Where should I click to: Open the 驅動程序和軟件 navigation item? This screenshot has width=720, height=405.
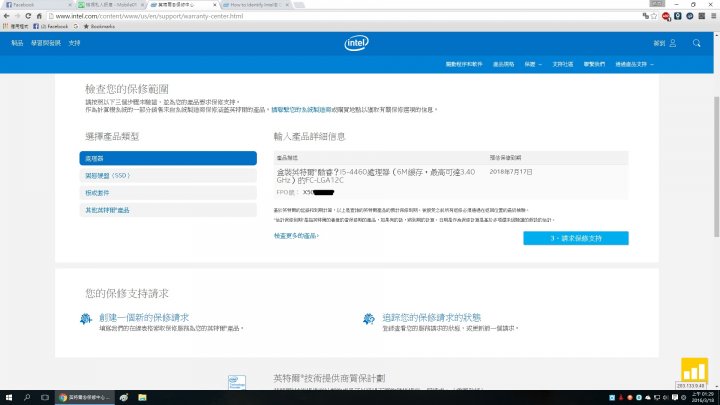point(464,64)
